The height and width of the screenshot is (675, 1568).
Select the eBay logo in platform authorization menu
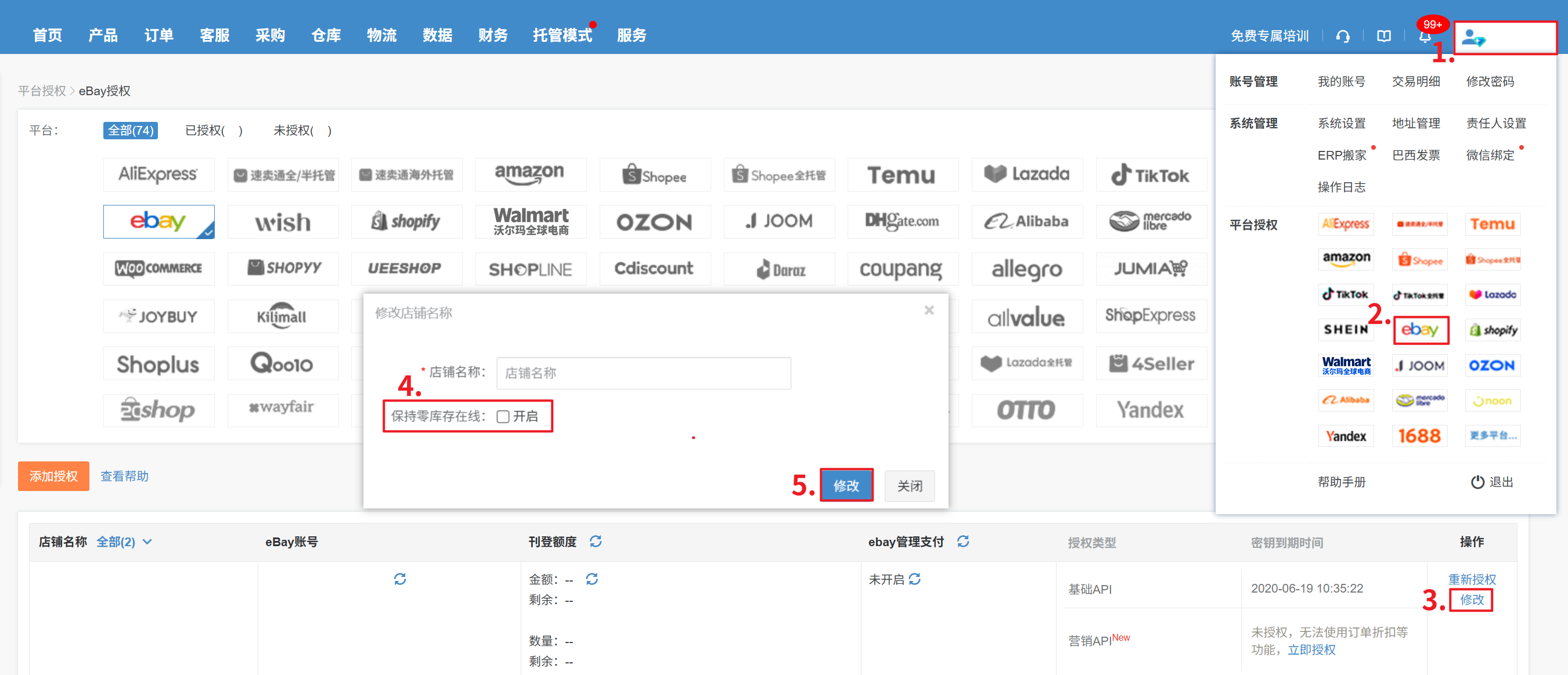pyautogui.click(x=1420, y=330)
